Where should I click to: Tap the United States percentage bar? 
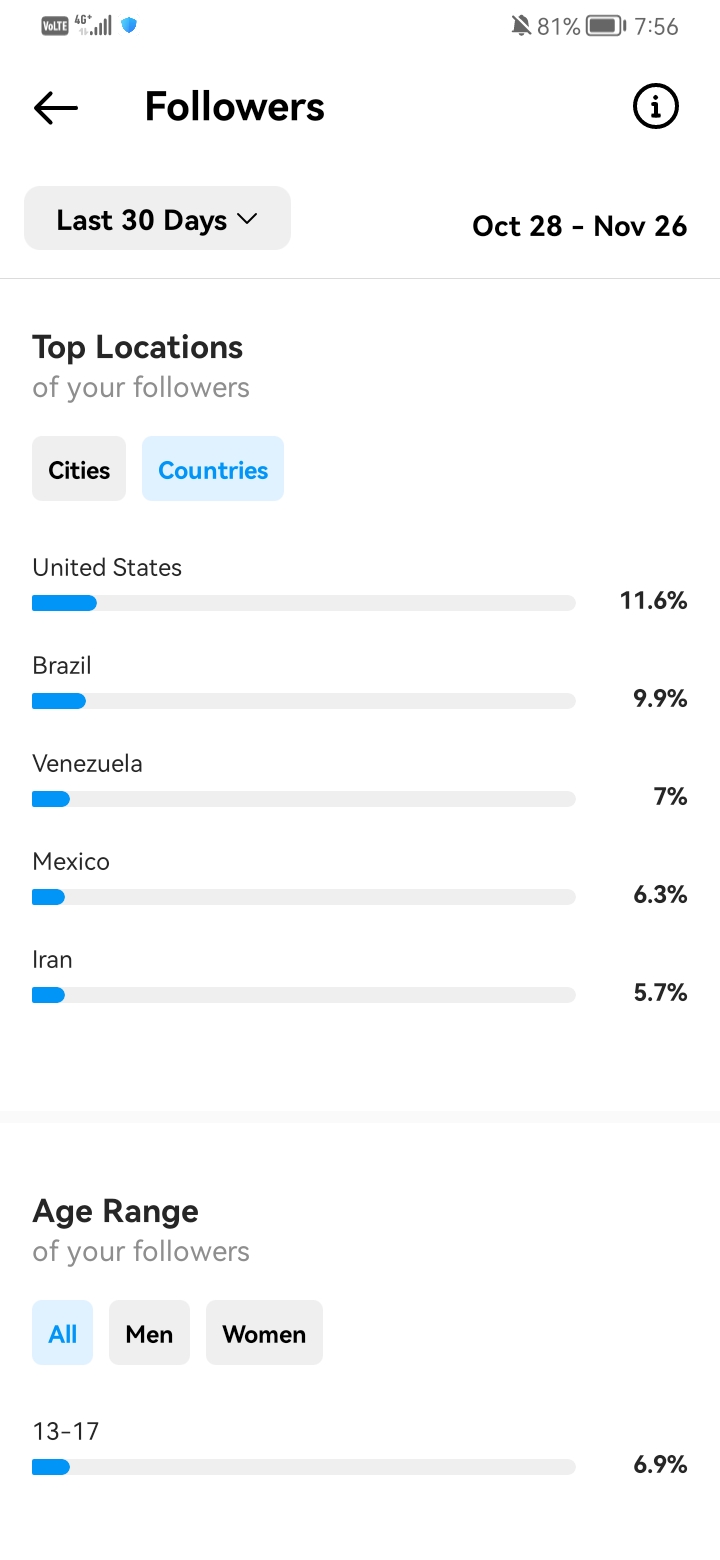click(x=304, y=603)
